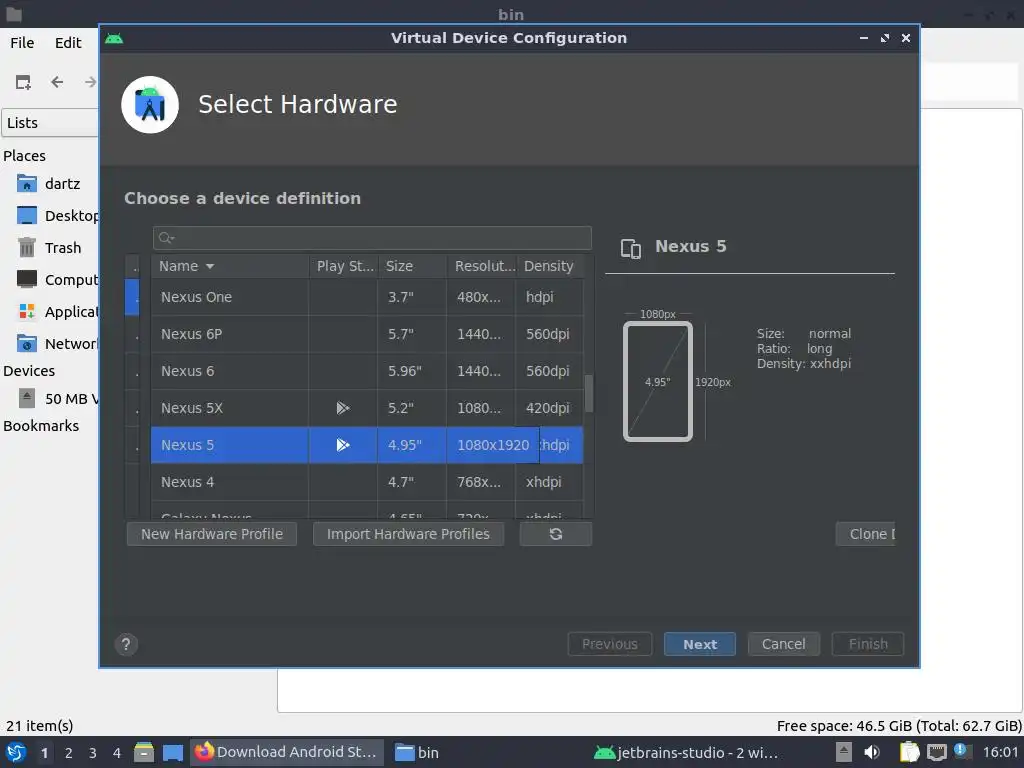
Task: Click the clipboard tray icon
Action: pyautogui.click(x=909, y=752)
